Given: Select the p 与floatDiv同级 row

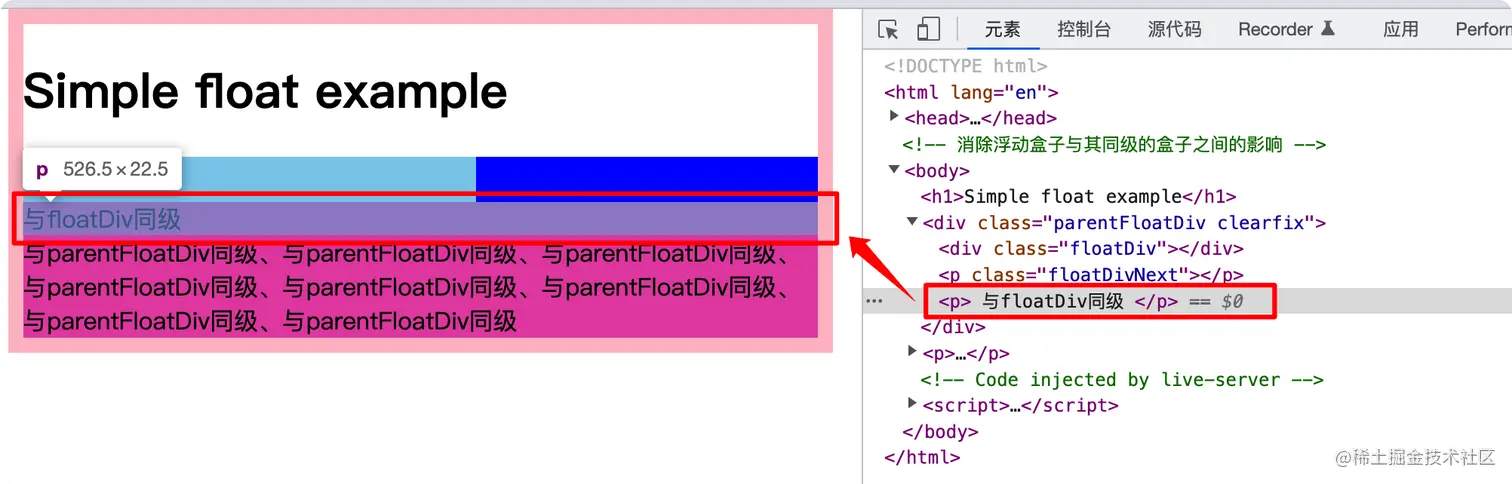Looking at the screenshot, I should [1186, 300].
